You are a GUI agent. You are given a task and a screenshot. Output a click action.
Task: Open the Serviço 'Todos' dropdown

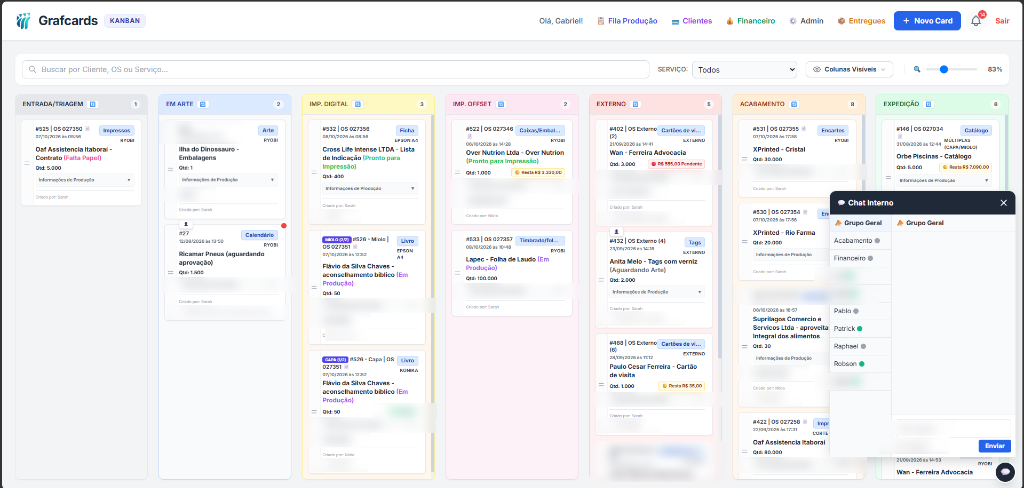coord(744,69)
